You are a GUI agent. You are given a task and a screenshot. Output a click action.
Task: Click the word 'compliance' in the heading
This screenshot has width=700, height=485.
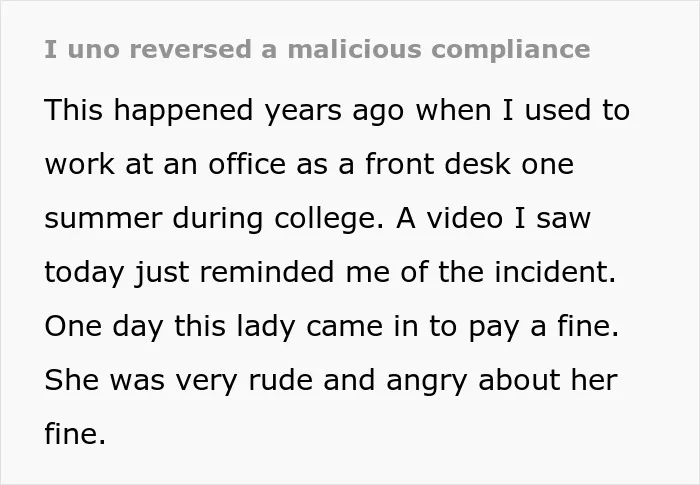click(511, 50)
